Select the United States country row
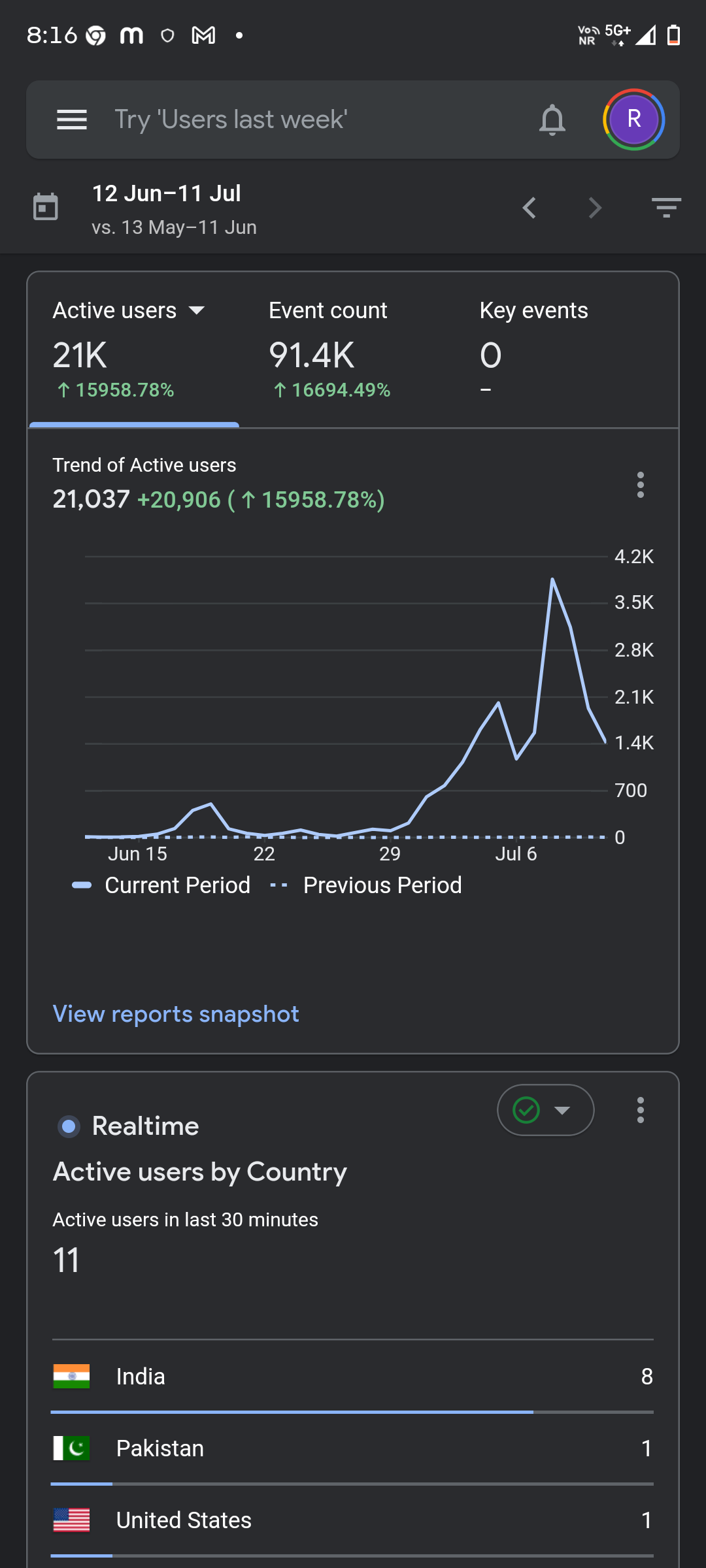706x1568 pixels. pyautogui.click(x=352, y=1520)
